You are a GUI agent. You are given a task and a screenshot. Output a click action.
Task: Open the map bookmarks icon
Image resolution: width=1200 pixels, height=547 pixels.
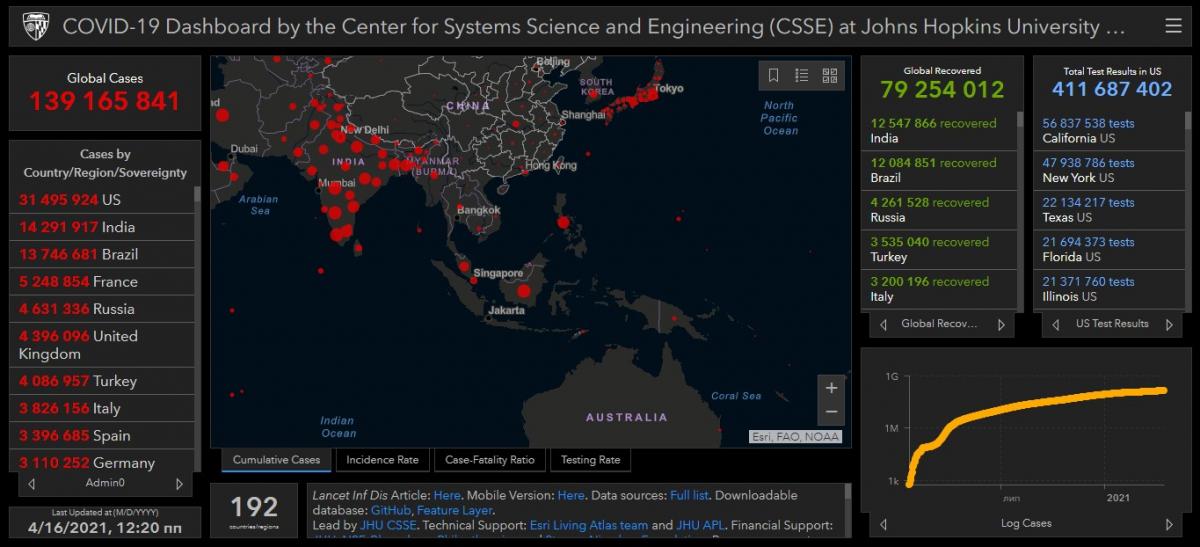pyautogui.click(x=773, y=75)
